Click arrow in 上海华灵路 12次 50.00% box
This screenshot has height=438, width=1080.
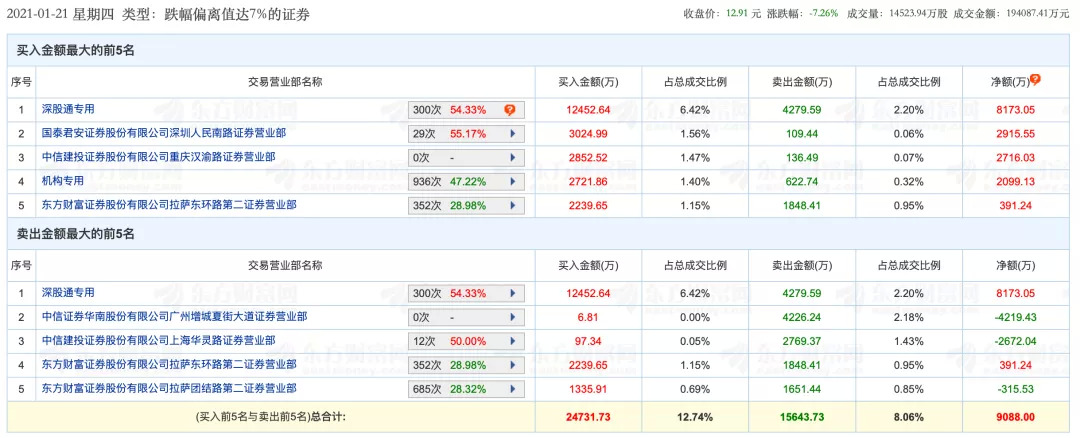[x=511, y=341]
